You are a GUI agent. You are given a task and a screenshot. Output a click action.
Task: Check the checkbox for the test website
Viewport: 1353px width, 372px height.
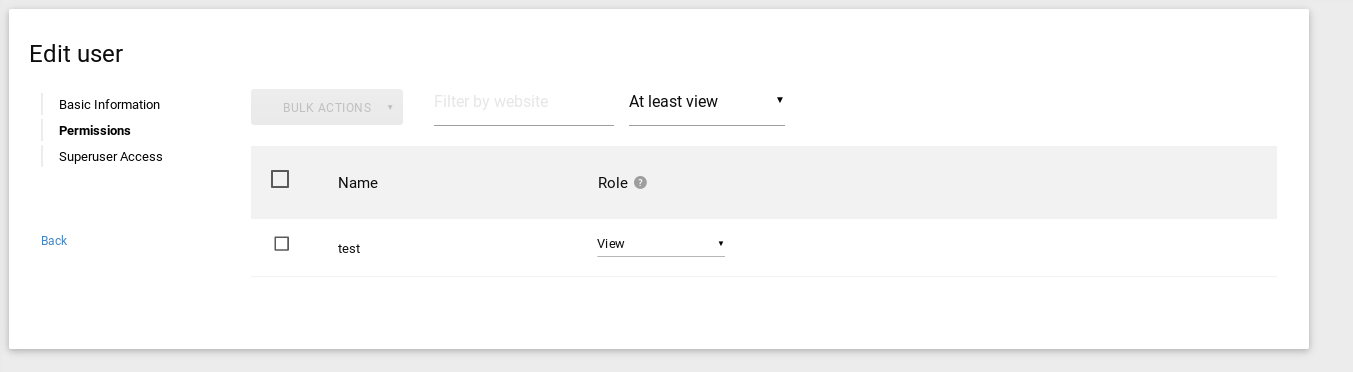[281, 244]
